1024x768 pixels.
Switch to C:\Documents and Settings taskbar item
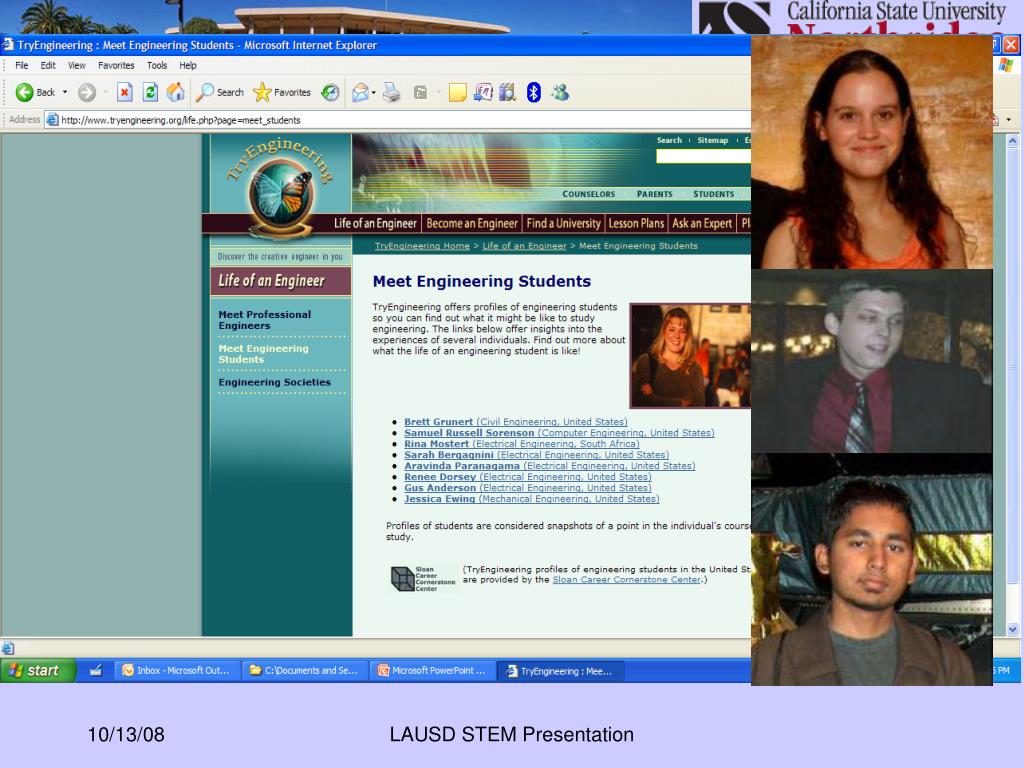coord(304,671)
